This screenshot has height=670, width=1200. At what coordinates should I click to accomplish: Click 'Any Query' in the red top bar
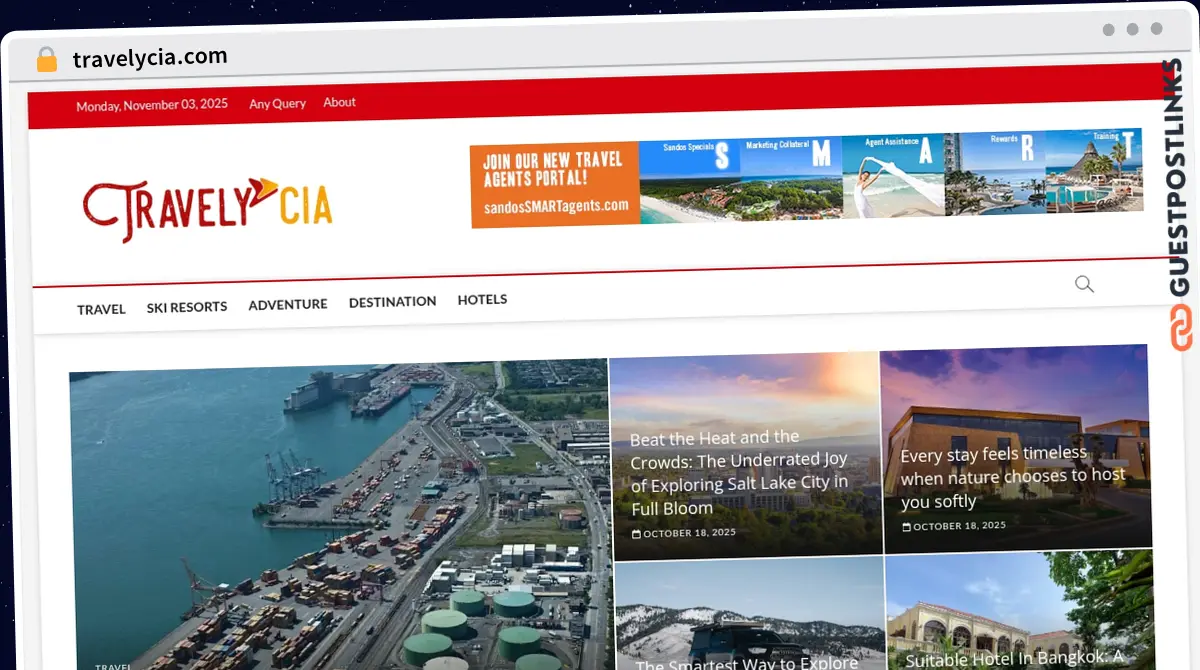click(277, 103)
